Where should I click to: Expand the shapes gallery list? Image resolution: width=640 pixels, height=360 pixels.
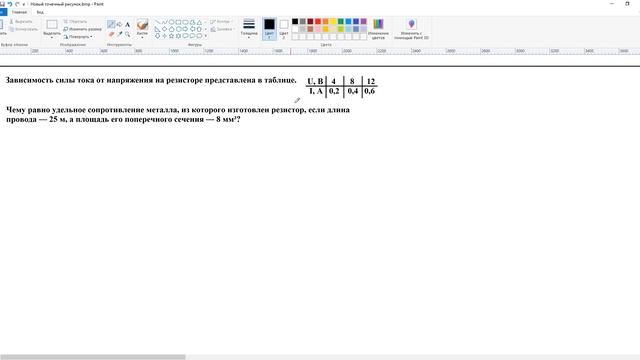click(206, 36)
